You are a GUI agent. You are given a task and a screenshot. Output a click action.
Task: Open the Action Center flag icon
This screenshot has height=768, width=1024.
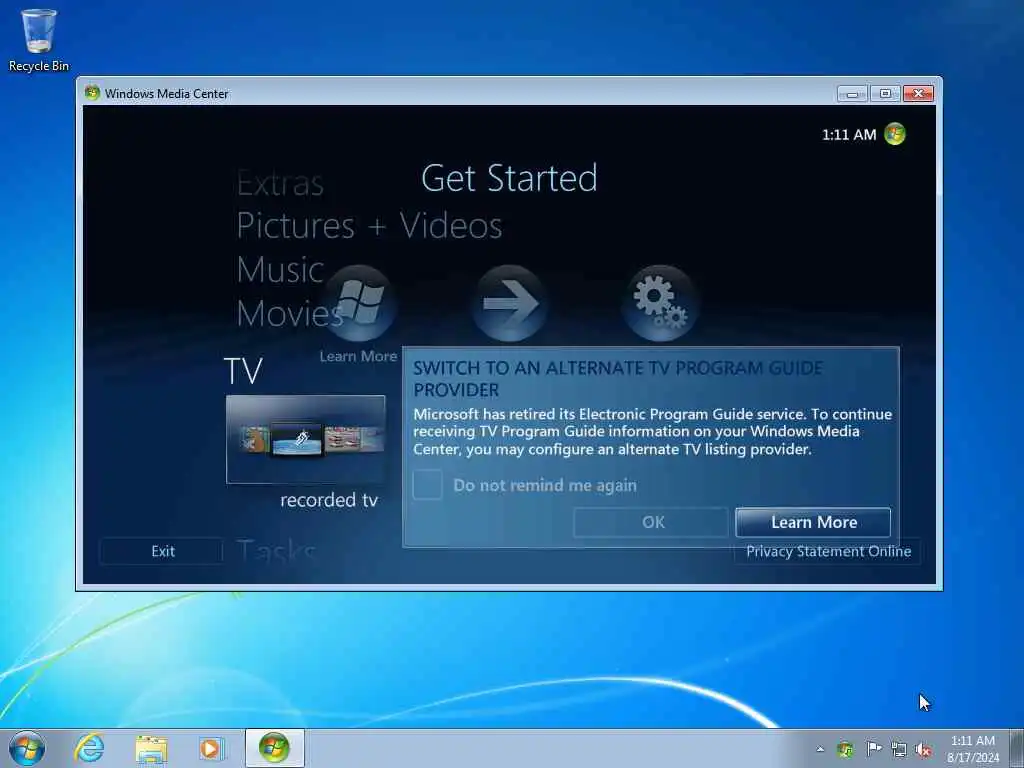(x=873, y=748)
